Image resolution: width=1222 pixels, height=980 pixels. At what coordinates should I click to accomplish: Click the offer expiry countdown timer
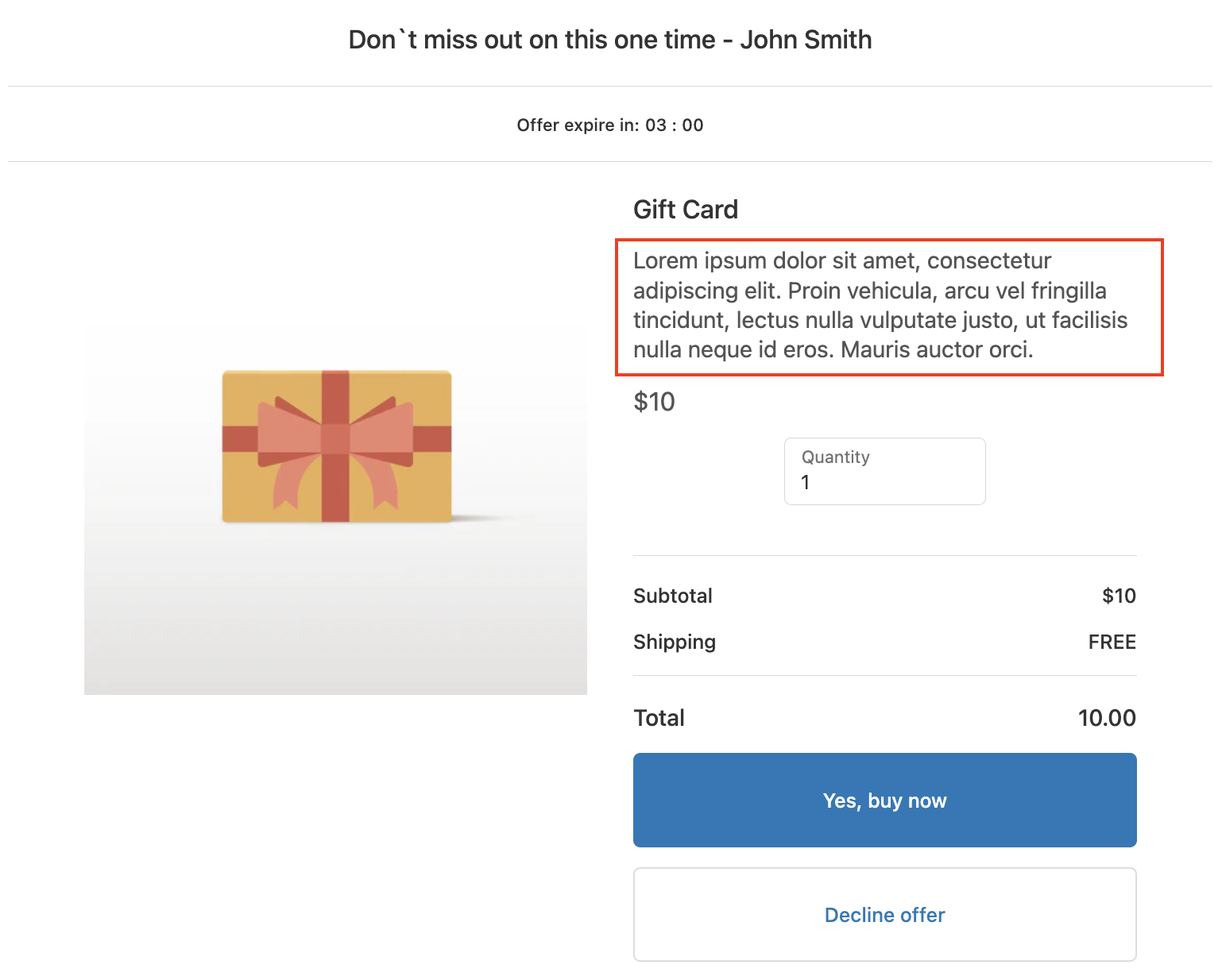pos(674,125)
